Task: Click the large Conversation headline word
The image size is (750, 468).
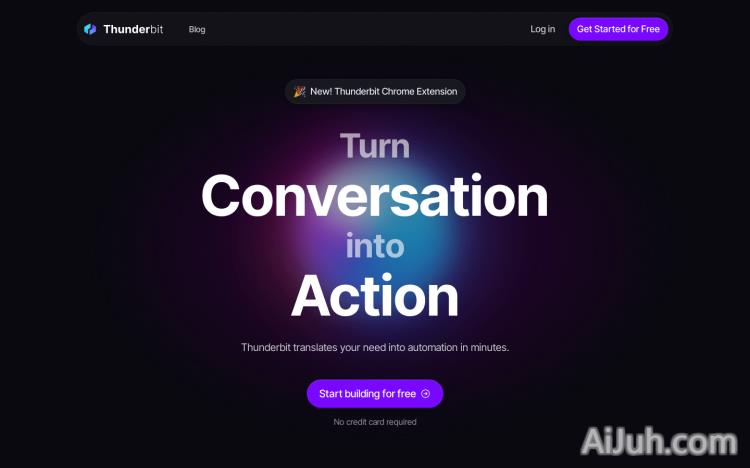Action: [375, 196]
